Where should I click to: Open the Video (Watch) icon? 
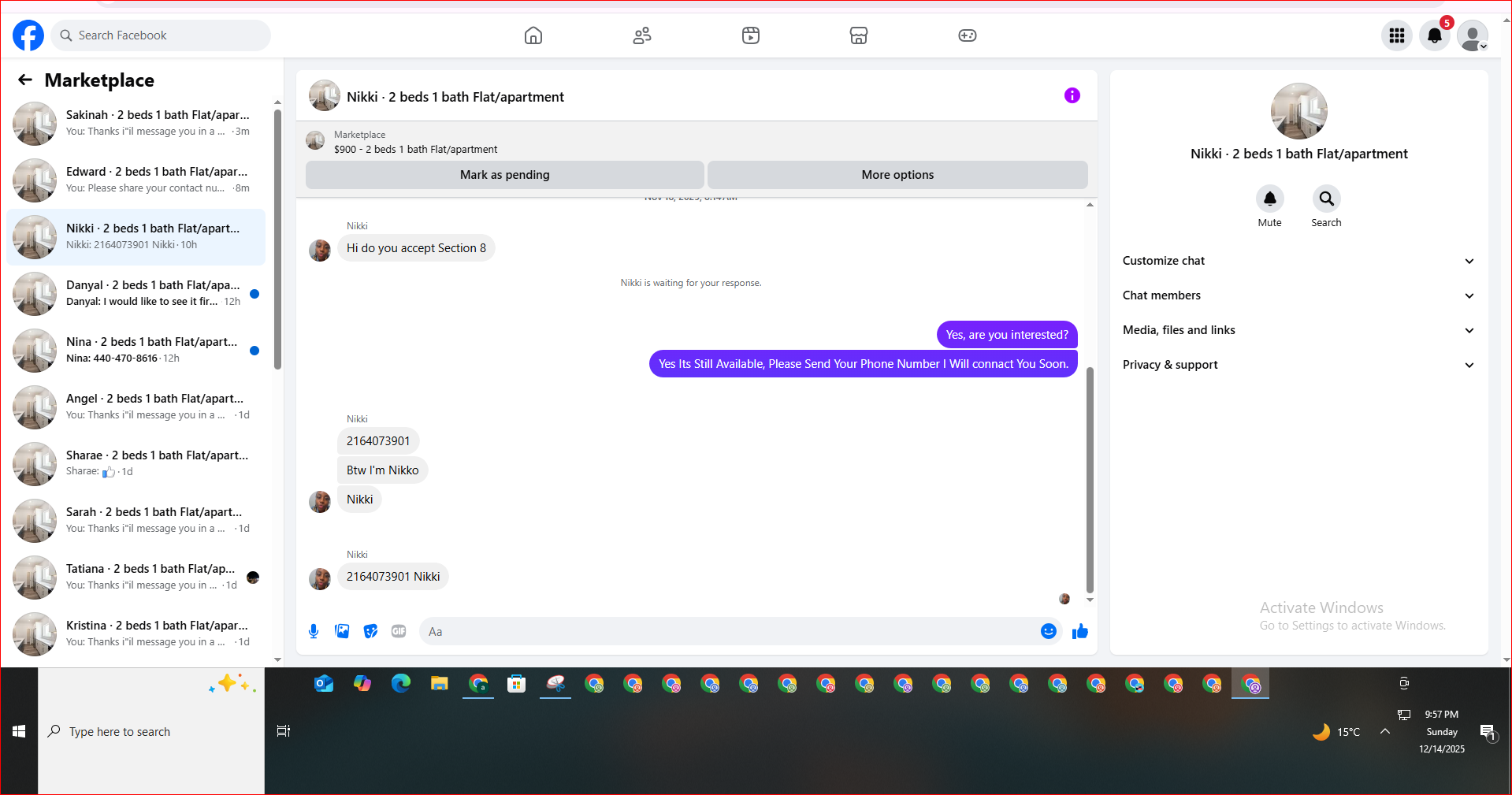pos(751,35)
